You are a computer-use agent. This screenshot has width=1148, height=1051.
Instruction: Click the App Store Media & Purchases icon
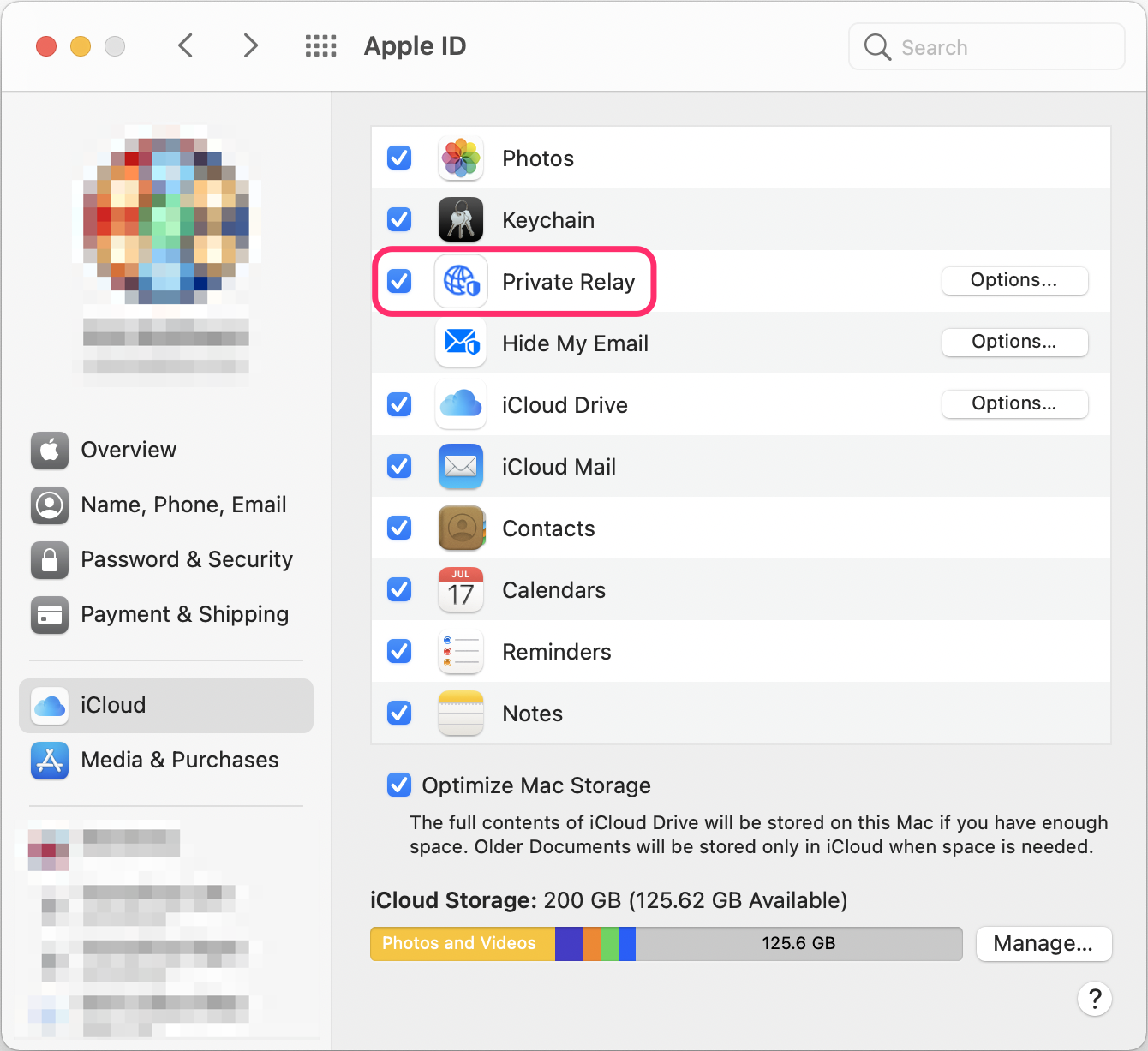point(50,761)
